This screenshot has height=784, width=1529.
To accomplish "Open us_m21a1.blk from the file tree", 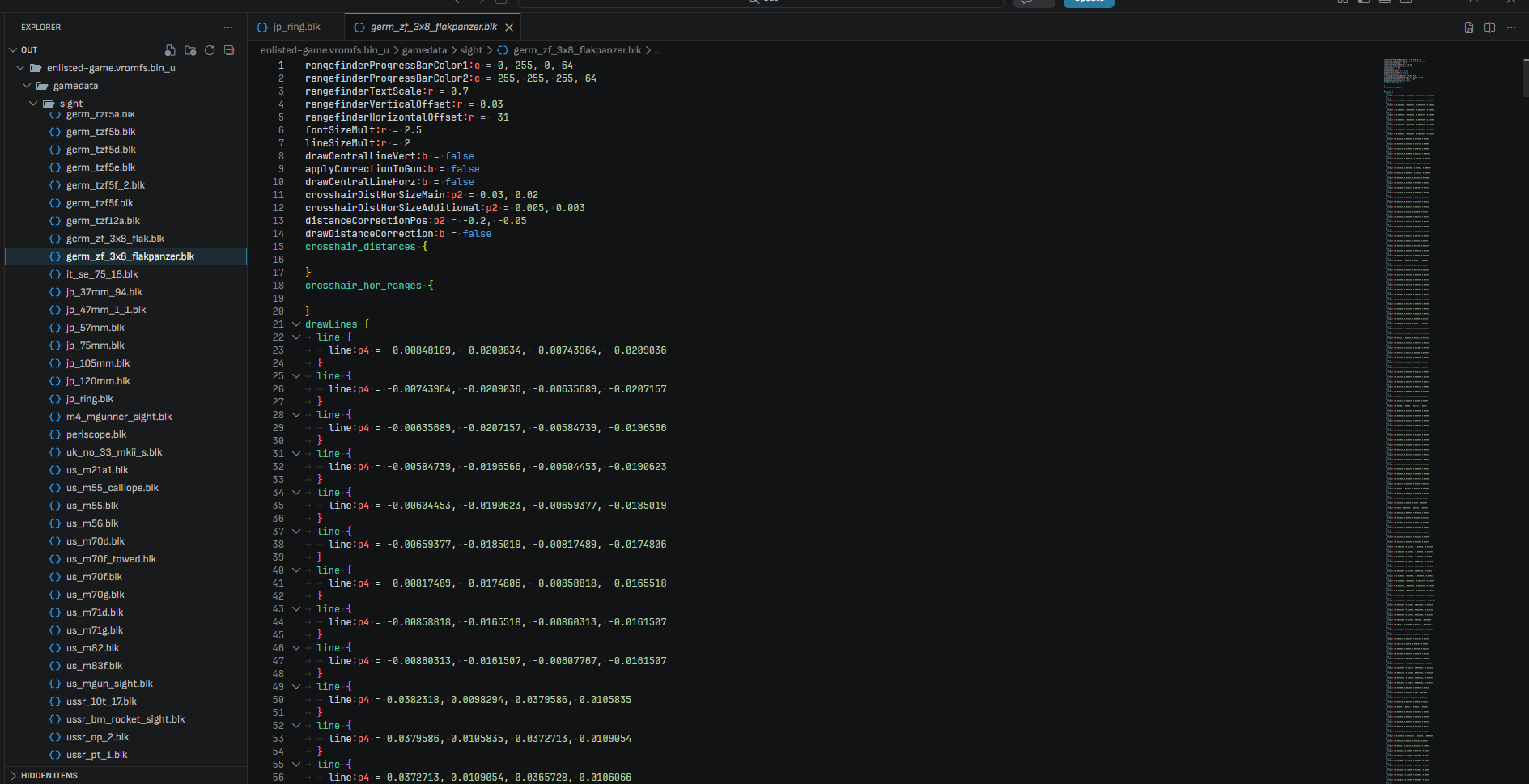I will (125, 470).
